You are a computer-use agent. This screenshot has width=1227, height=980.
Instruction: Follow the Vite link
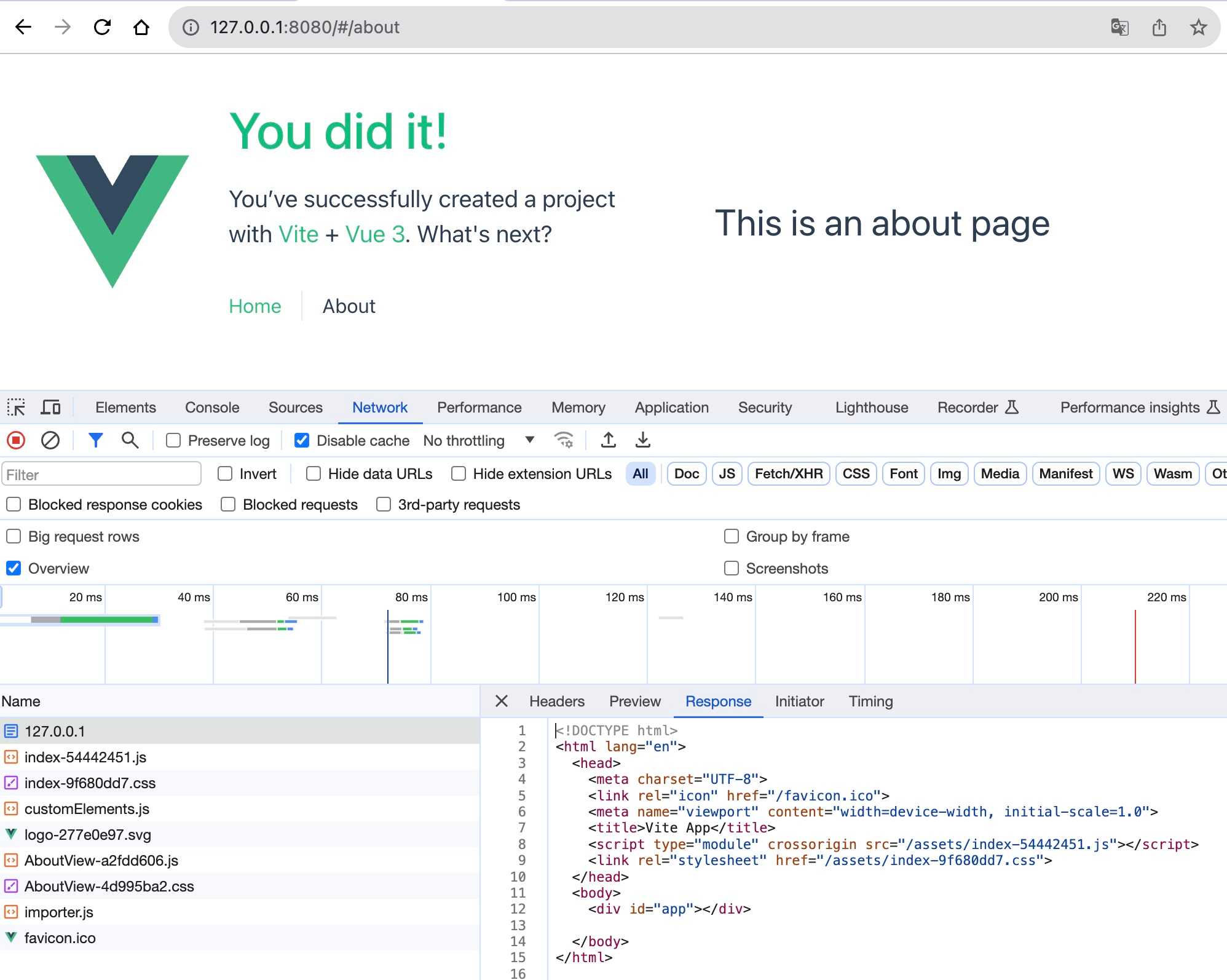298,234
